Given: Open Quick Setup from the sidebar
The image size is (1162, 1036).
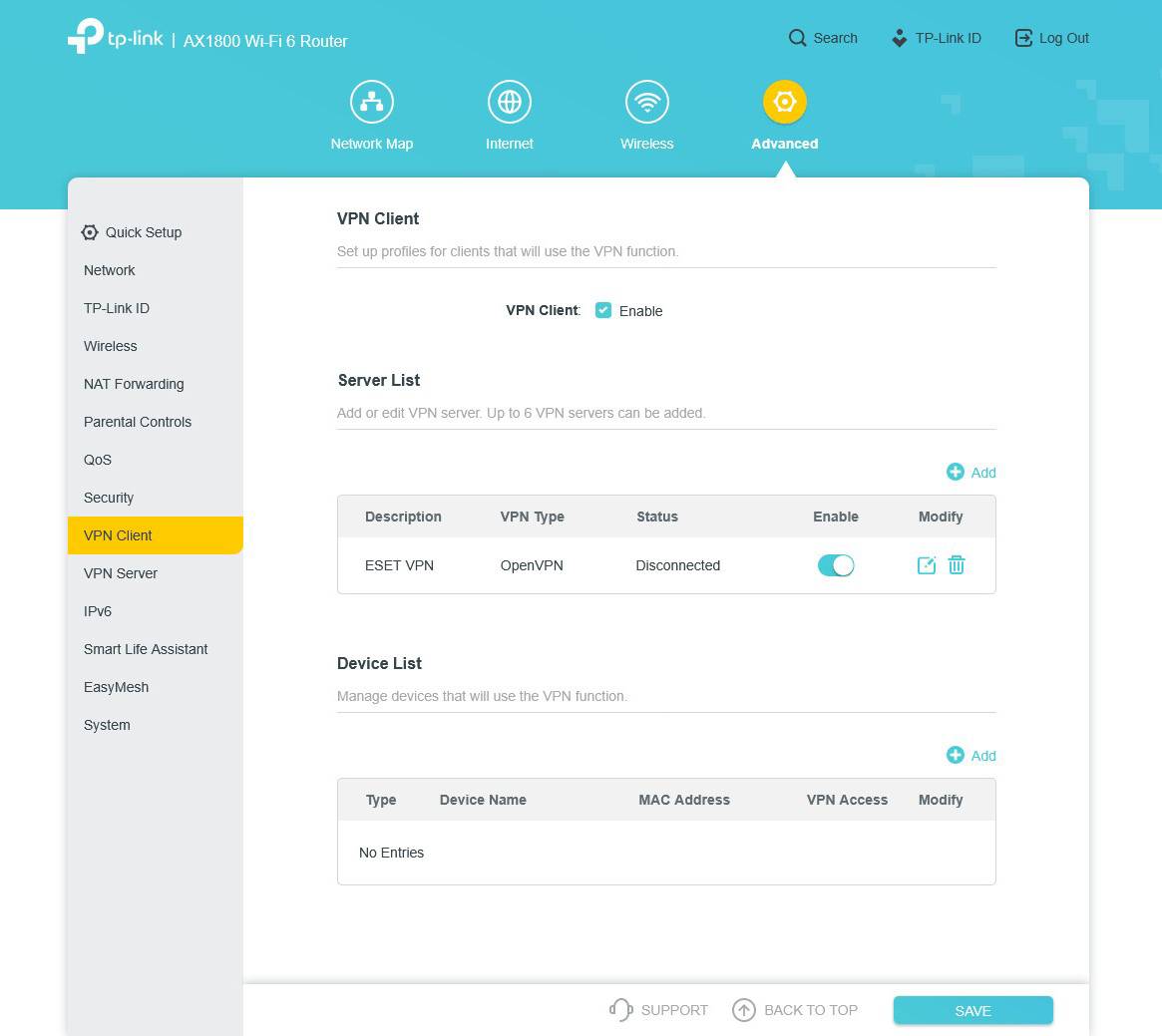Looking at the screenshot, I should (143, 232).
